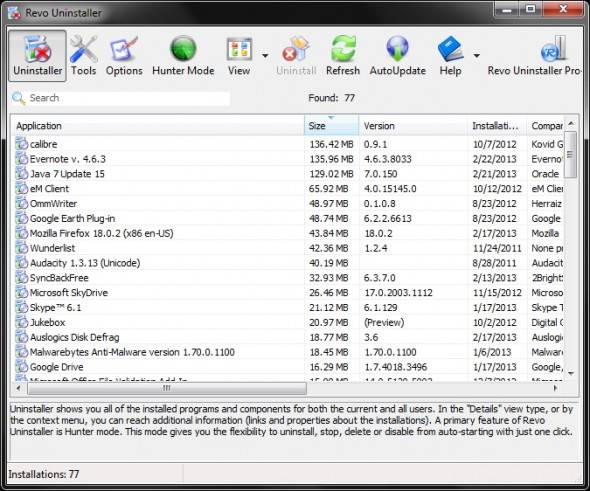Open the Uninstaller toolbar section

click(x=37, y=56)
